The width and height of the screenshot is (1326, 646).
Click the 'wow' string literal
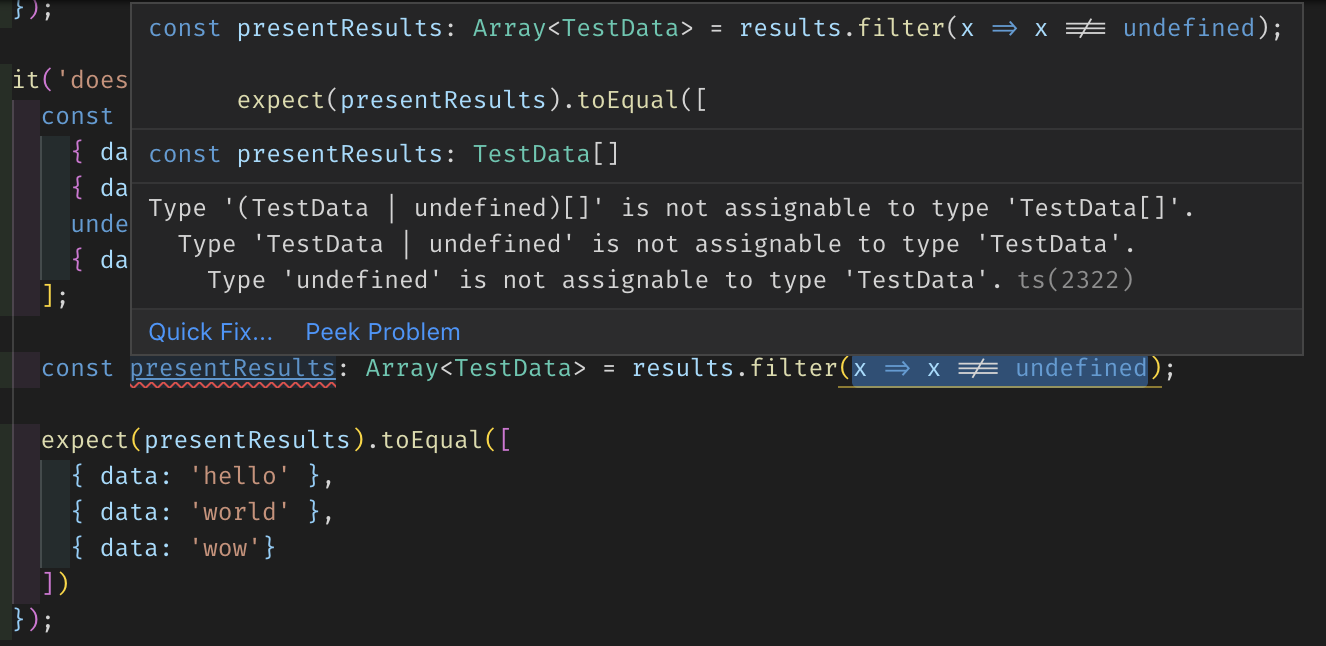point(226,548)
